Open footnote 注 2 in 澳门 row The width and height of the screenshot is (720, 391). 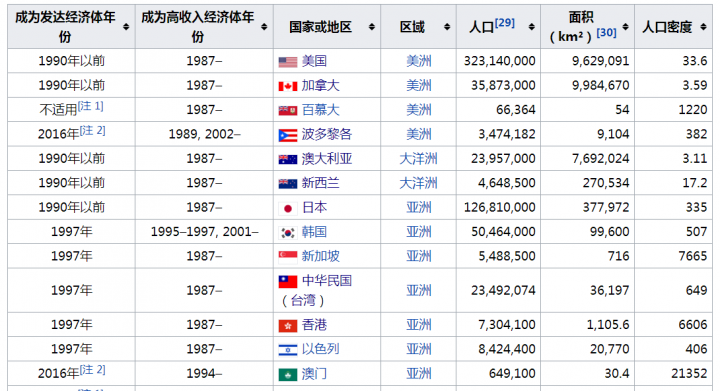(92, 370)
